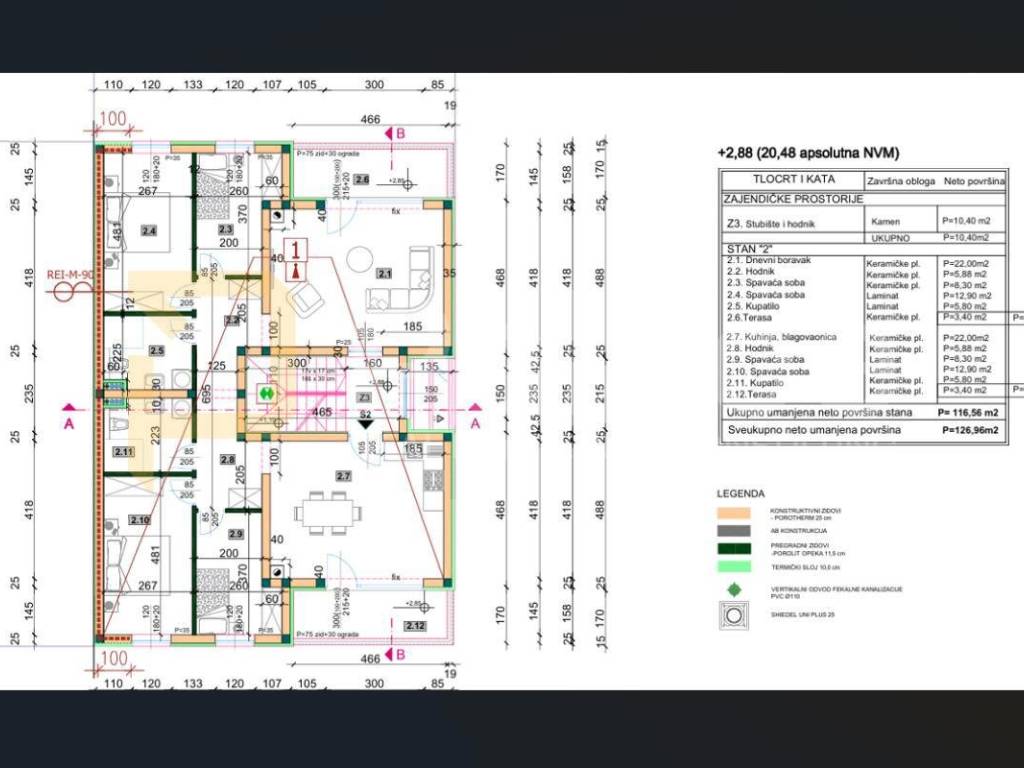Viewport: 1024px width, 768px height.
Task: Click the black S2 entry triangle
Action: 366,423
